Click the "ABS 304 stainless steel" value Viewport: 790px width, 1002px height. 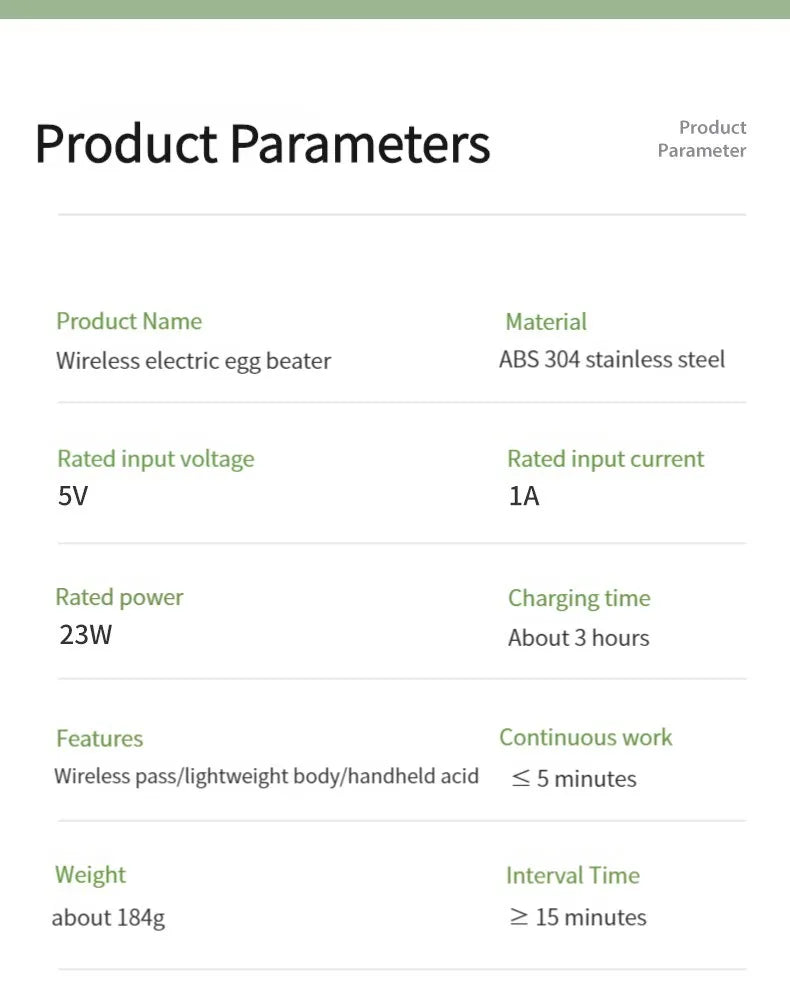(612, 360)
